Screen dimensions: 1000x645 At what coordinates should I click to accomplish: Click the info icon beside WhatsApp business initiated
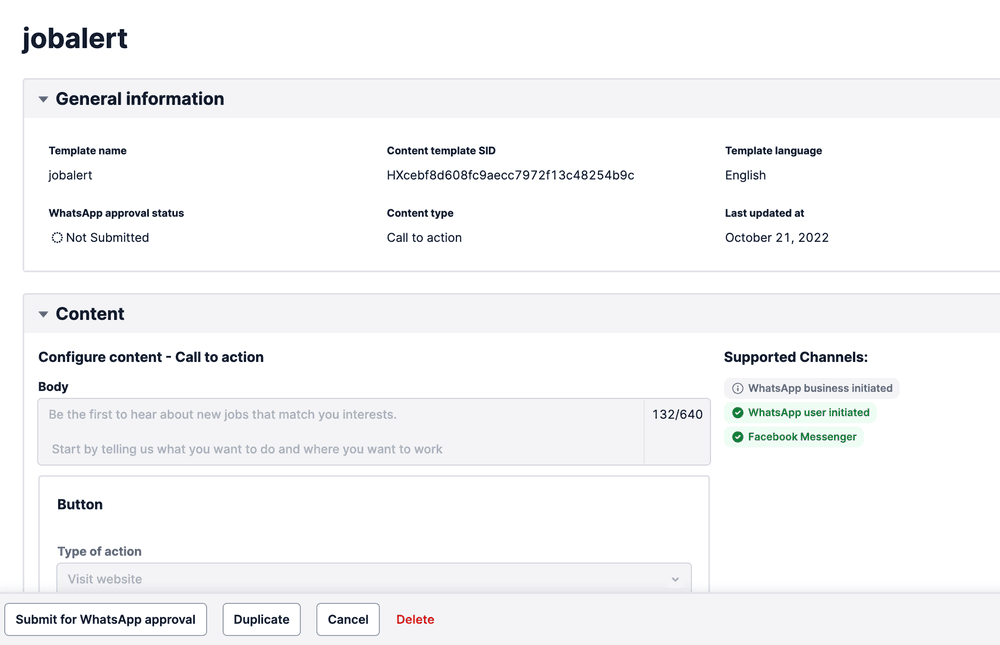(737, 388)
